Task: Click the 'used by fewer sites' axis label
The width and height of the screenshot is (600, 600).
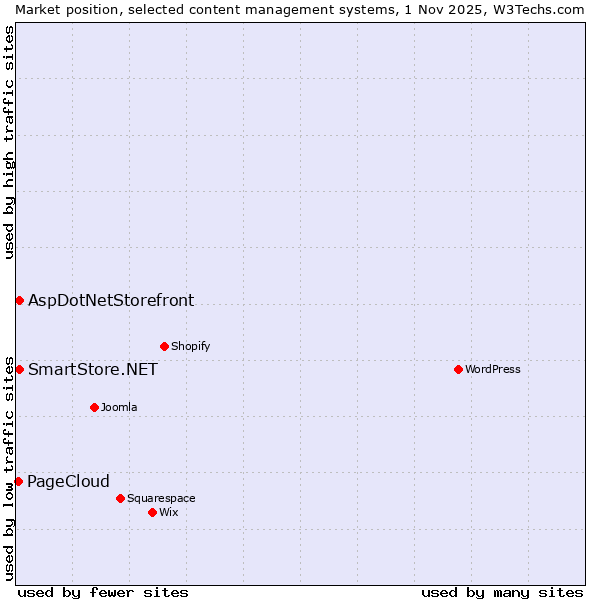Action: point(103,592)
